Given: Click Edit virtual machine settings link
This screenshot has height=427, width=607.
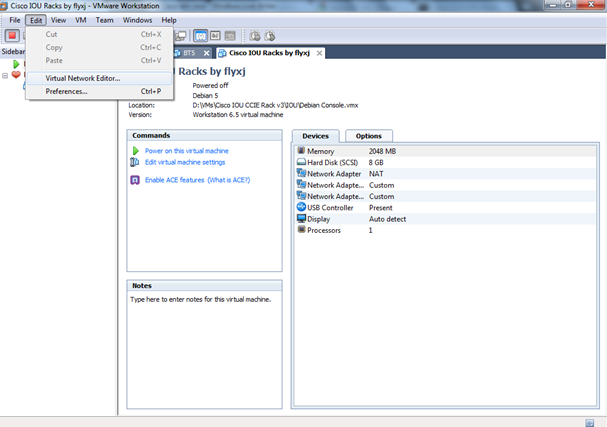Looking at the screenshot, I should (185, 162).
